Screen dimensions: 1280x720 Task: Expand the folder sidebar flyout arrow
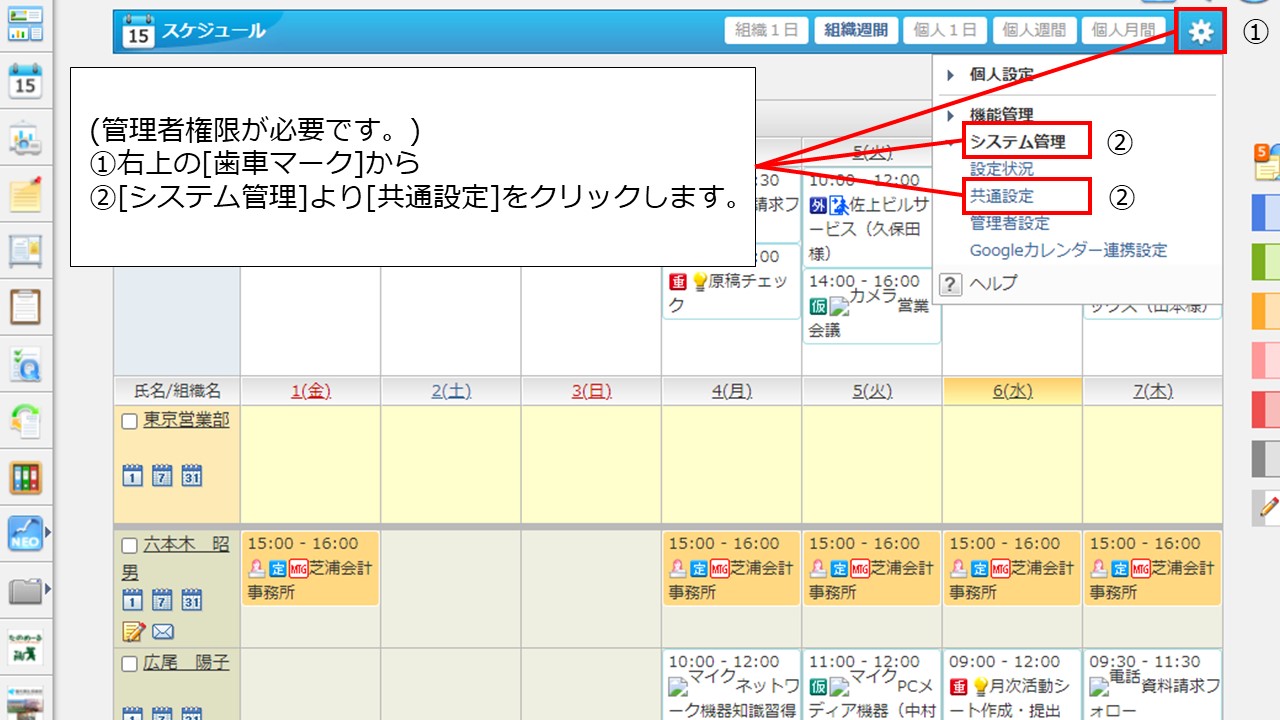tap(47, 590)
